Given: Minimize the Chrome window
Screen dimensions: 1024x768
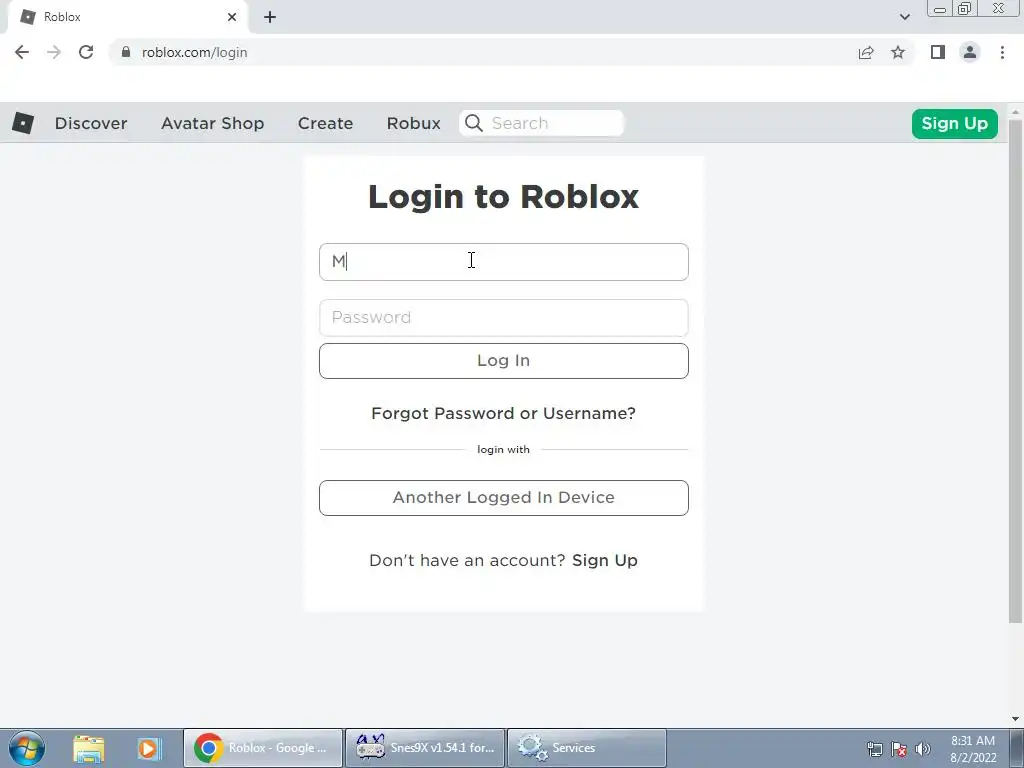Looking at the screenshot, I should (x=940, y=9).
